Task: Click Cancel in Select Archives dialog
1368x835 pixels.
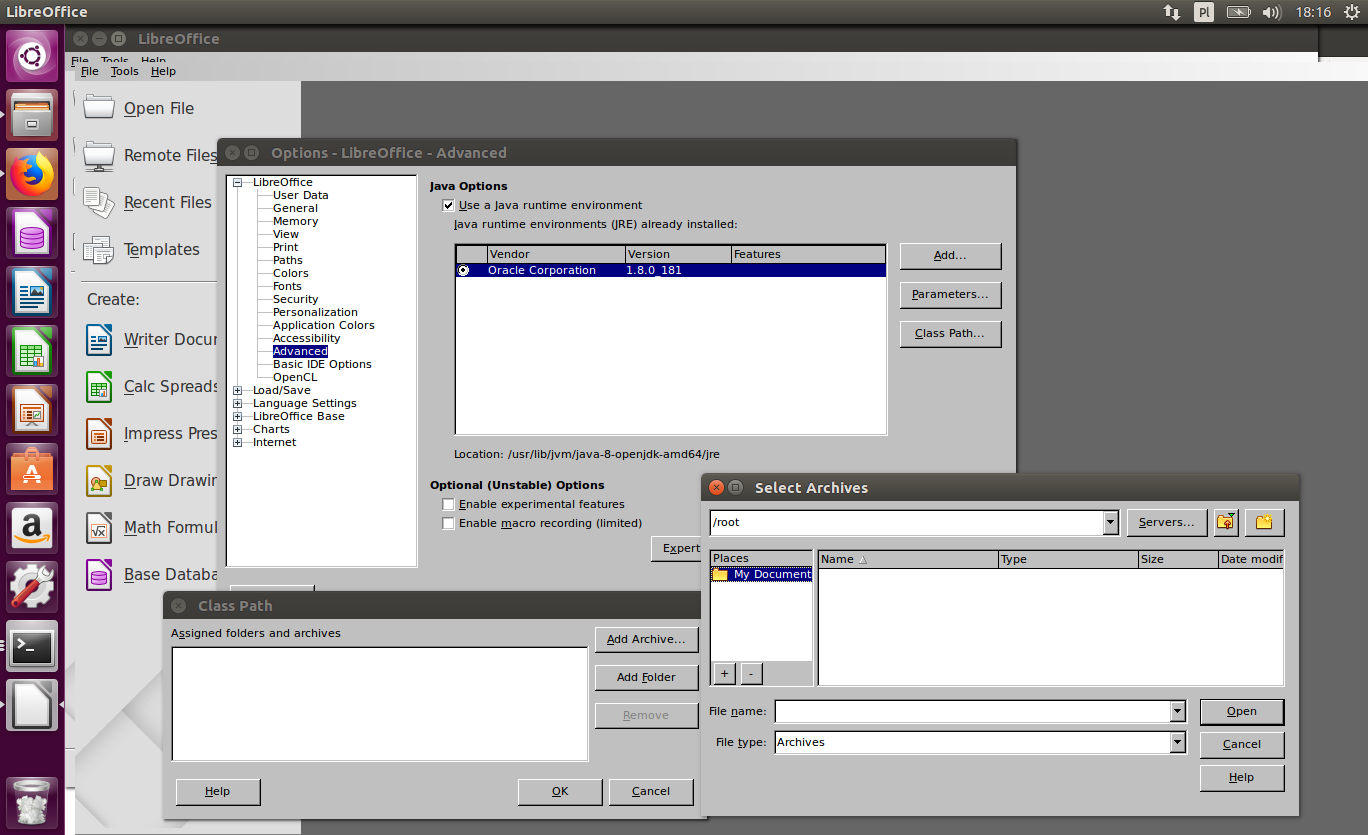Action: coord(1242,744)
